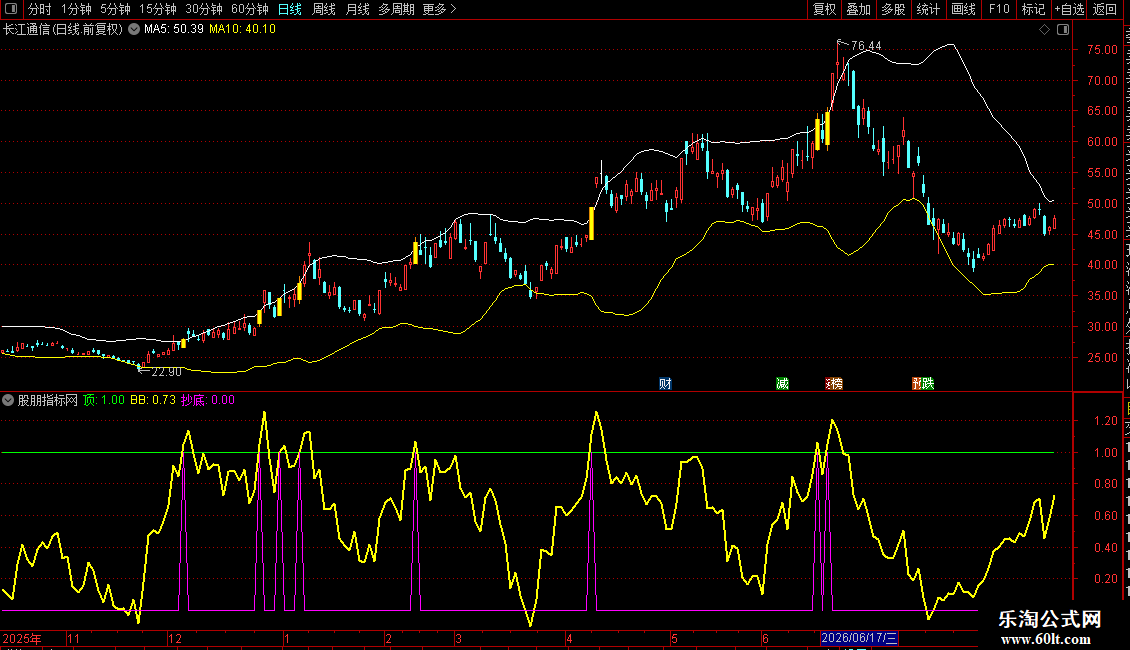Image resolution: width=1130 pixels, height=650 pixels.
Task: Click the month 4 tick on time axis
Action: 569,638
